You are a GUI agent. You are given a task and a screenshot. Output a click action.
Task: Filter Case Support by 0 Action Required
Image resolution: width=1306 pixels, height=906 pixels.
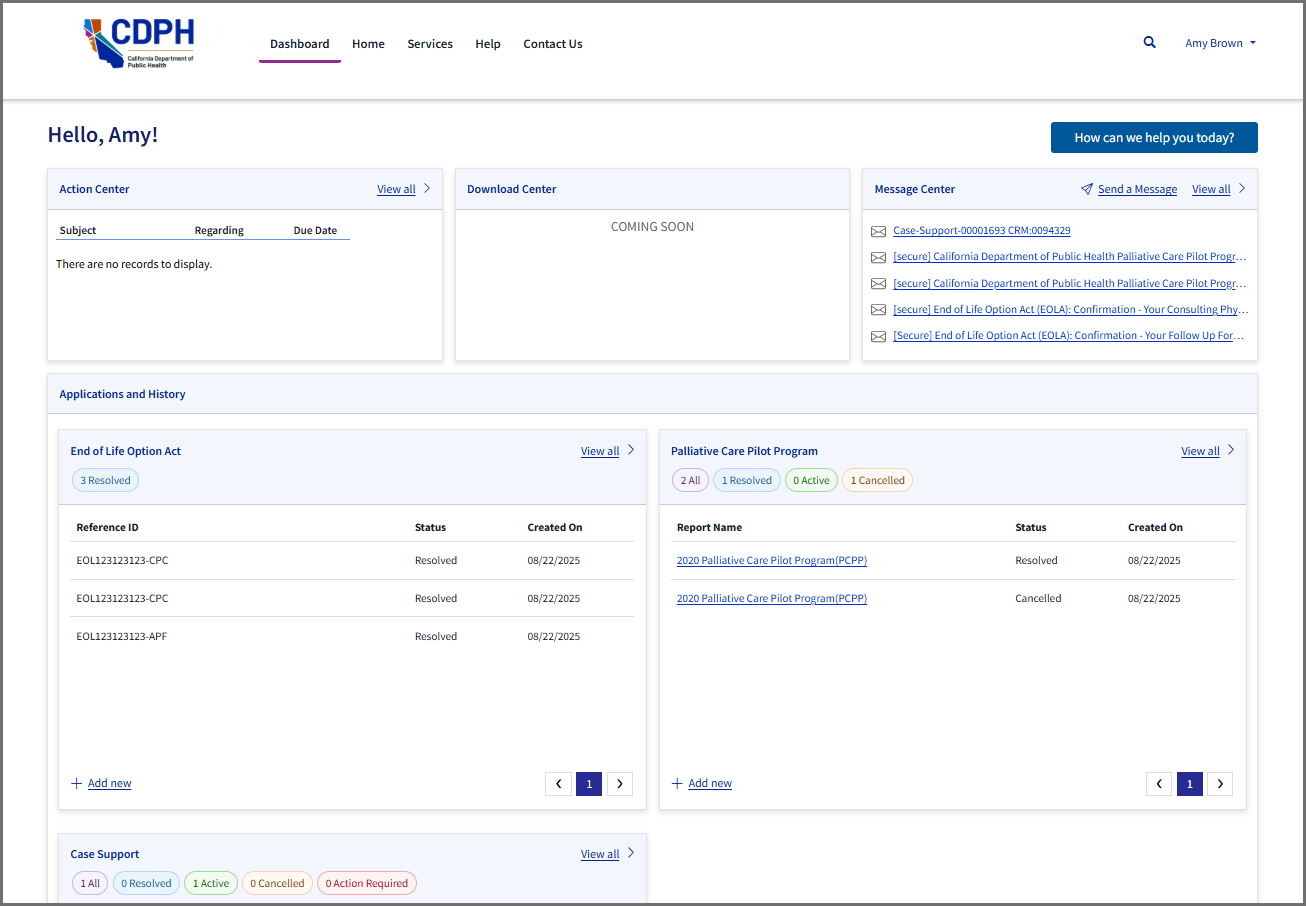(x=366, y=883)
